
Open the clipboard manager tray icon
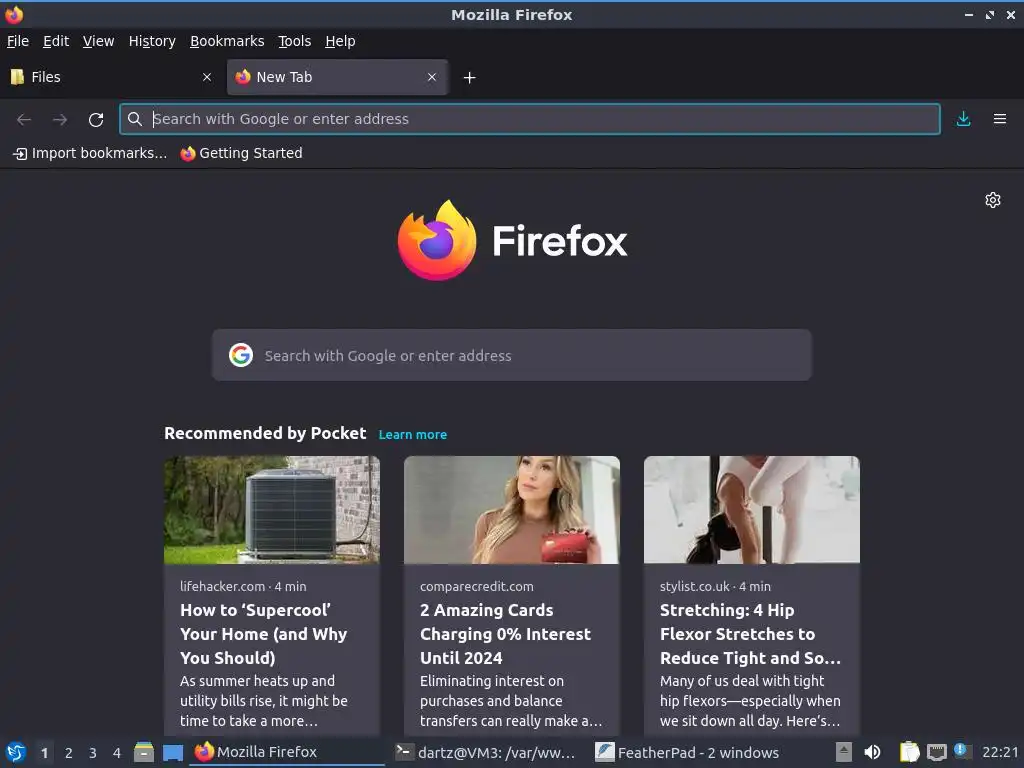point(909,752)
